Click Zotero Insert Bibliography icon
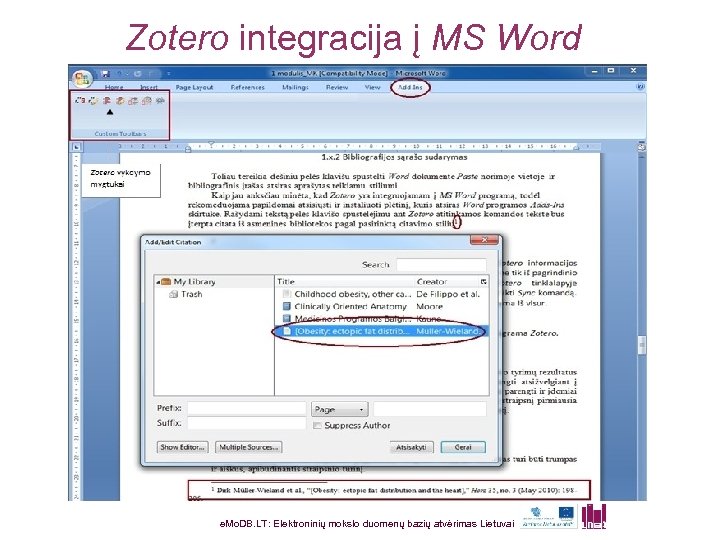The height and width of the screenshot is (540, 720). (107, 100)
